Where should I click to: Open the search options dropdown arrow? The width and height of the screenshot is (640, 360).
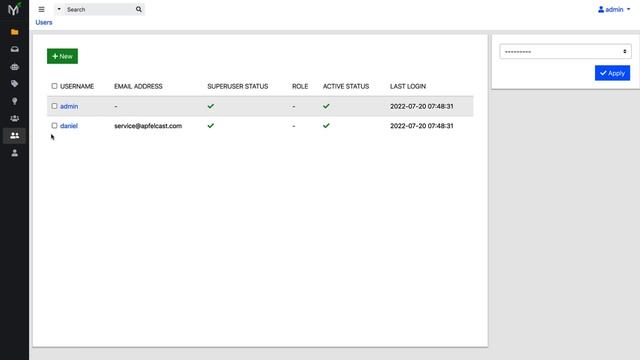59,9
